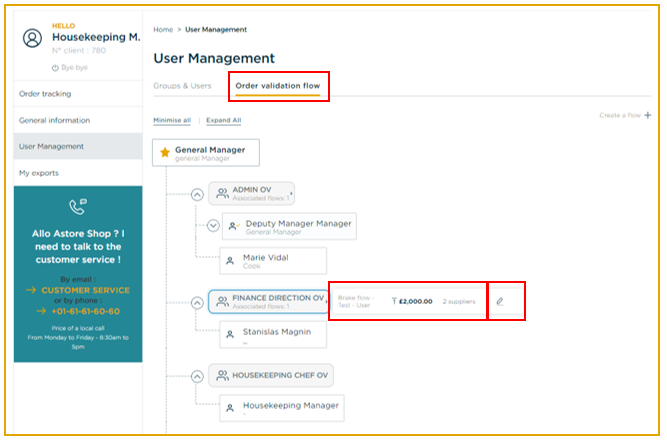Select the General Manager node
This screenshot has height=442, width=667.
206,152
